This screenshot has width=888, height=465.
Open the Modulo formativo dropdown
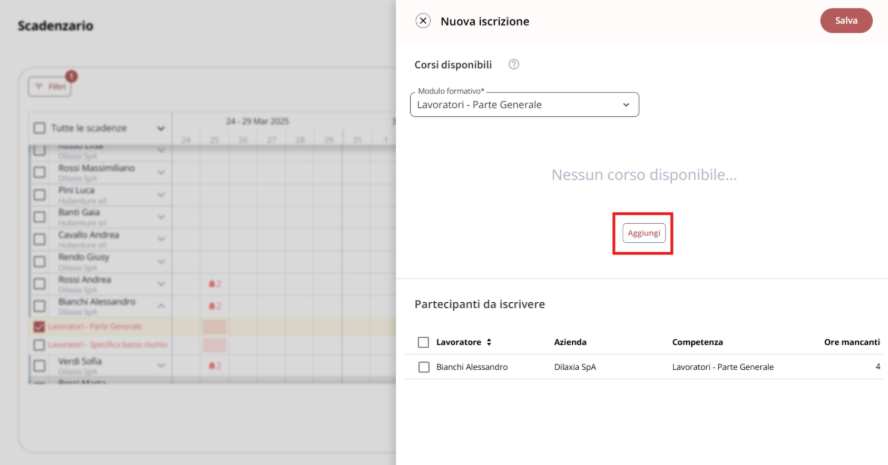pyautogui.click(x=524, y=105)
